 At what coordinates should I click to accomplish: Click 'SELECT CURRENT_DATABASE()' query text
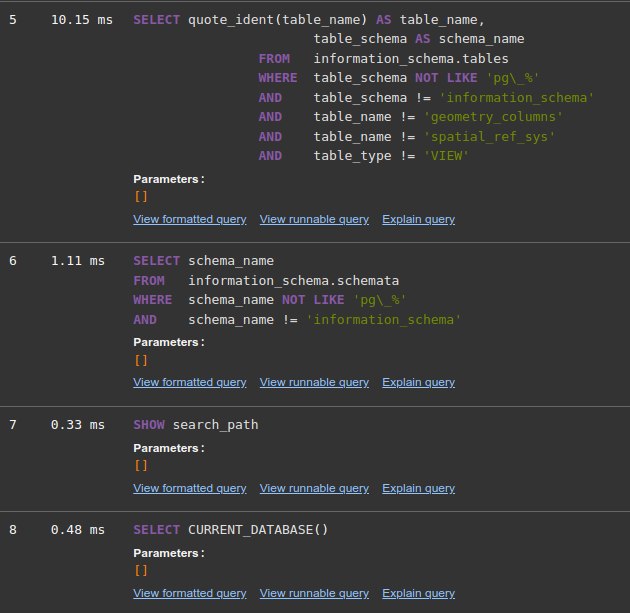(x=231, y=529)
